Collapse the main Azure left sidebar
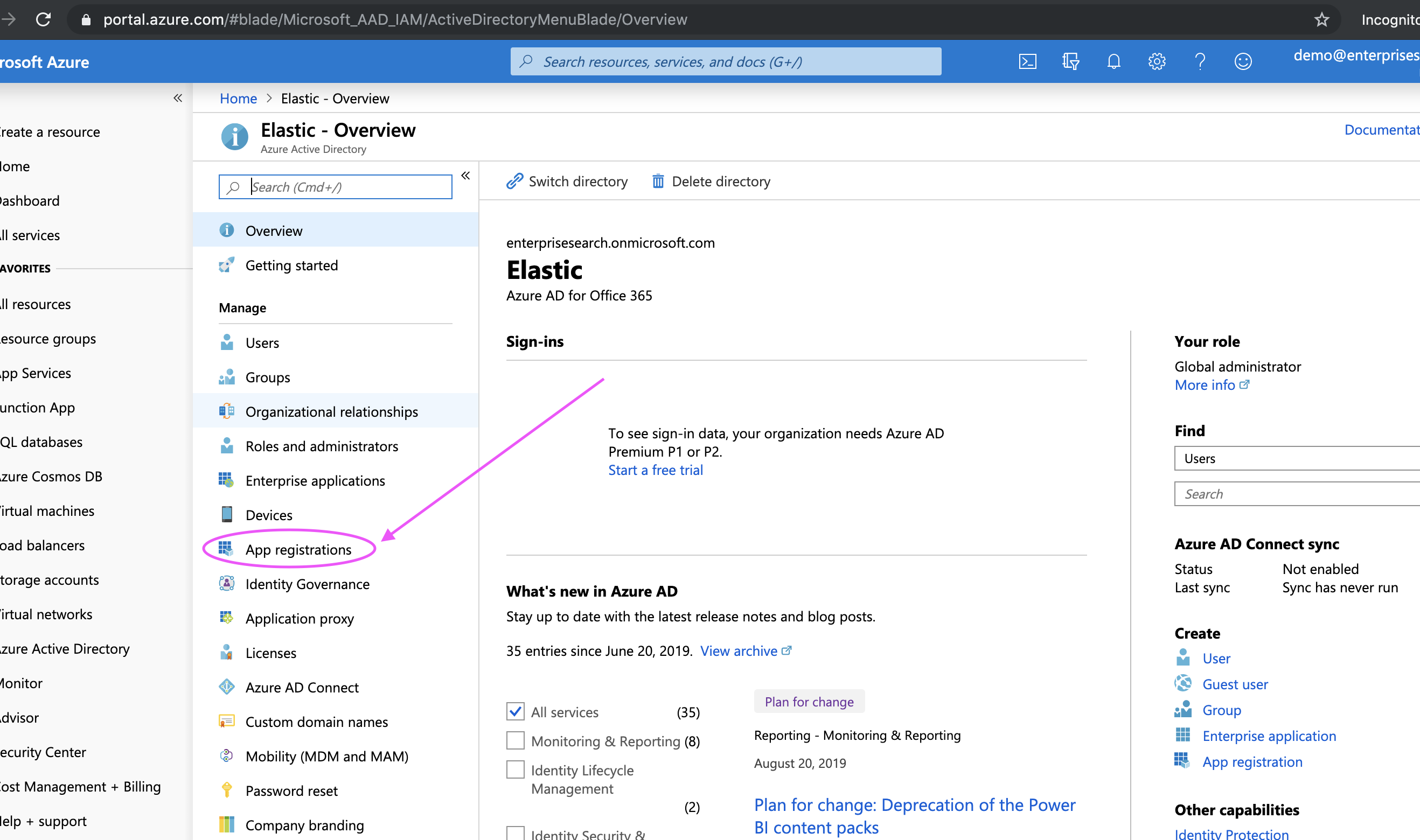The image size is (1420, 840). tap(178, 98)
